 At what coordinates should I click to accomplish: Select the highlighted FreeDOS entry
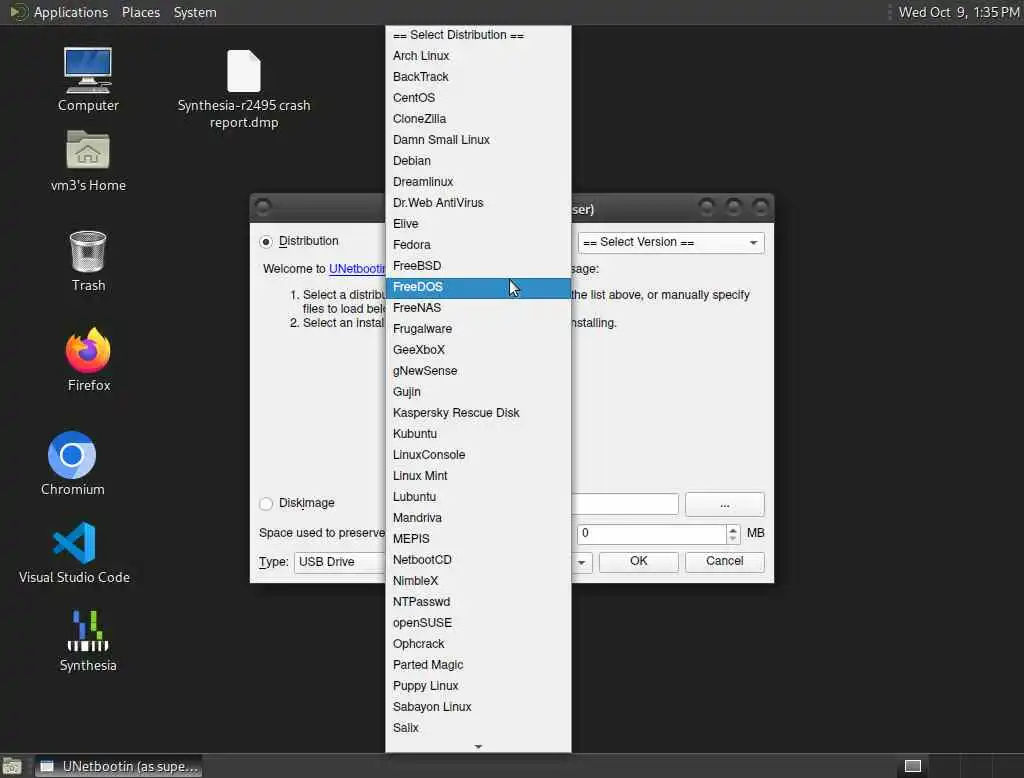pos(478,287)
